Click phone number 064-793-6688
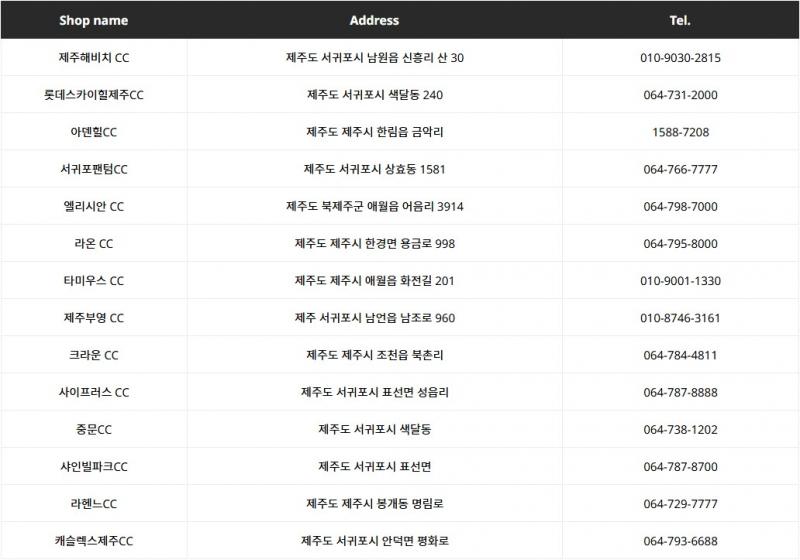This screenshot has height=560, width=800. 680,541
